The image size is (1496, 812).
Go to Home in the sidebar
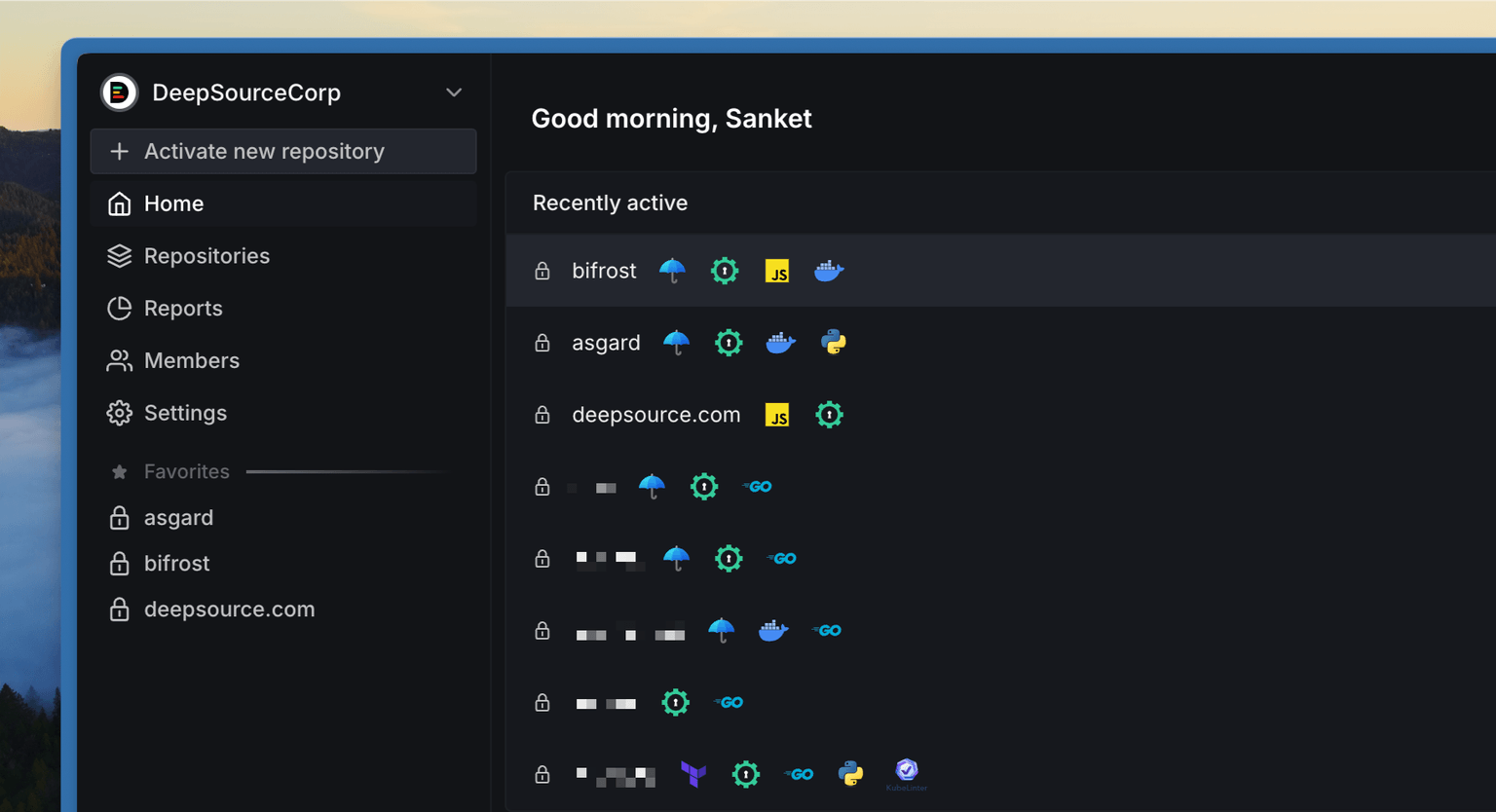point(283,203)
